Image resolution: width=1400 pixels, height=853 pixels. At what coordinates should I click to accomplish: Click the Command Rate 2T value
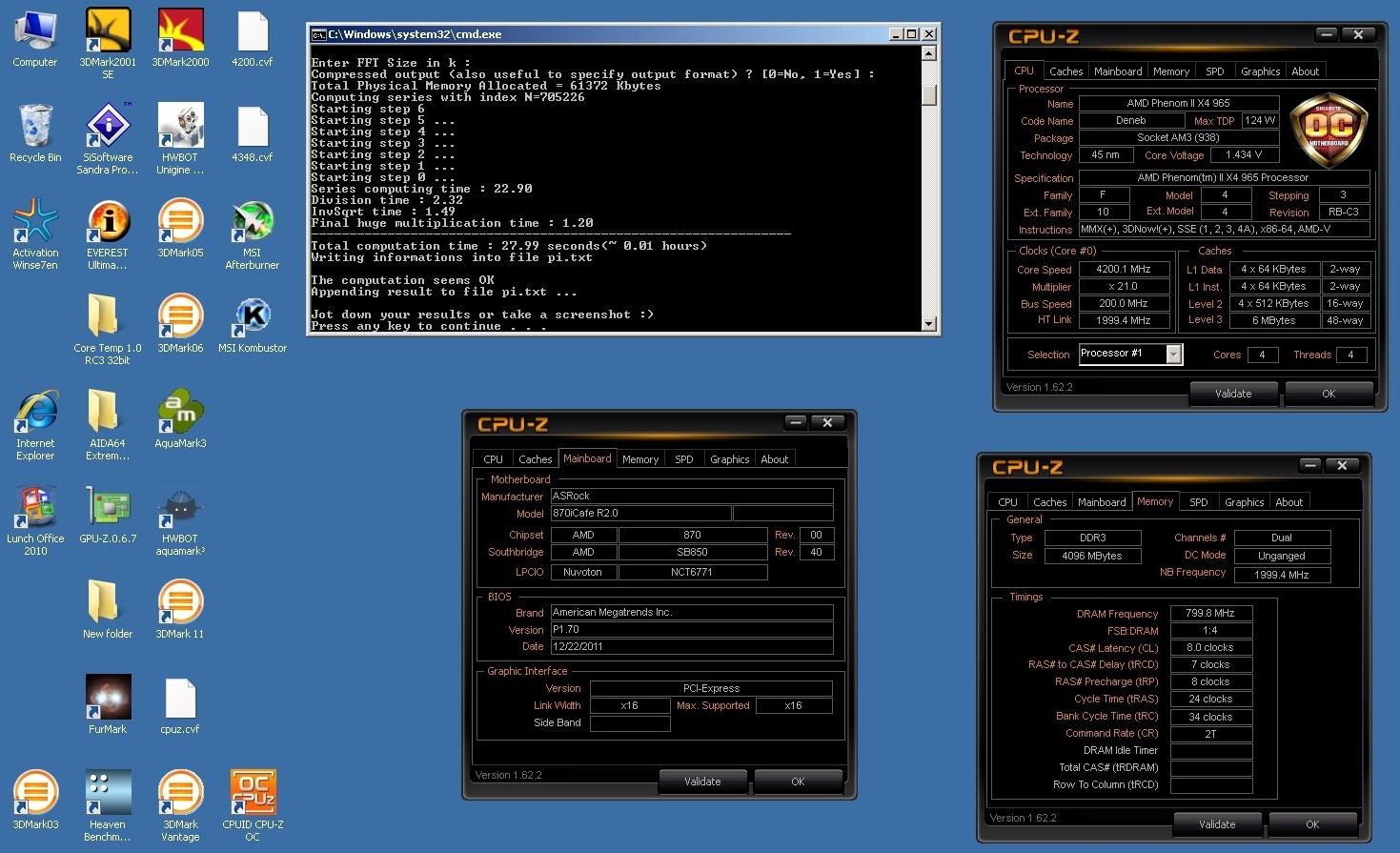[1210, 733]
